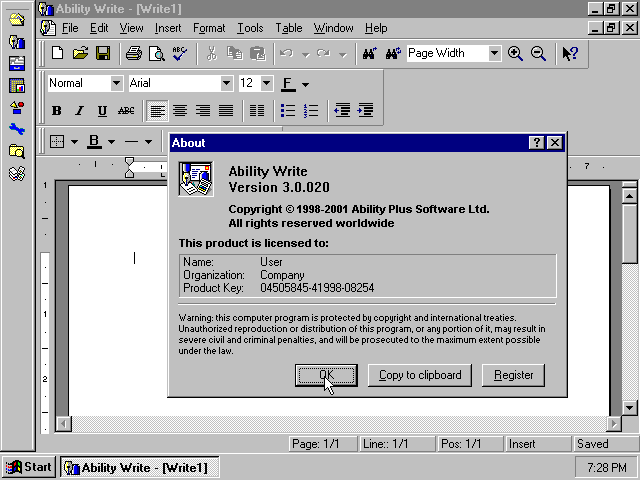Click the Paste clipboard icon

point(258,53)
